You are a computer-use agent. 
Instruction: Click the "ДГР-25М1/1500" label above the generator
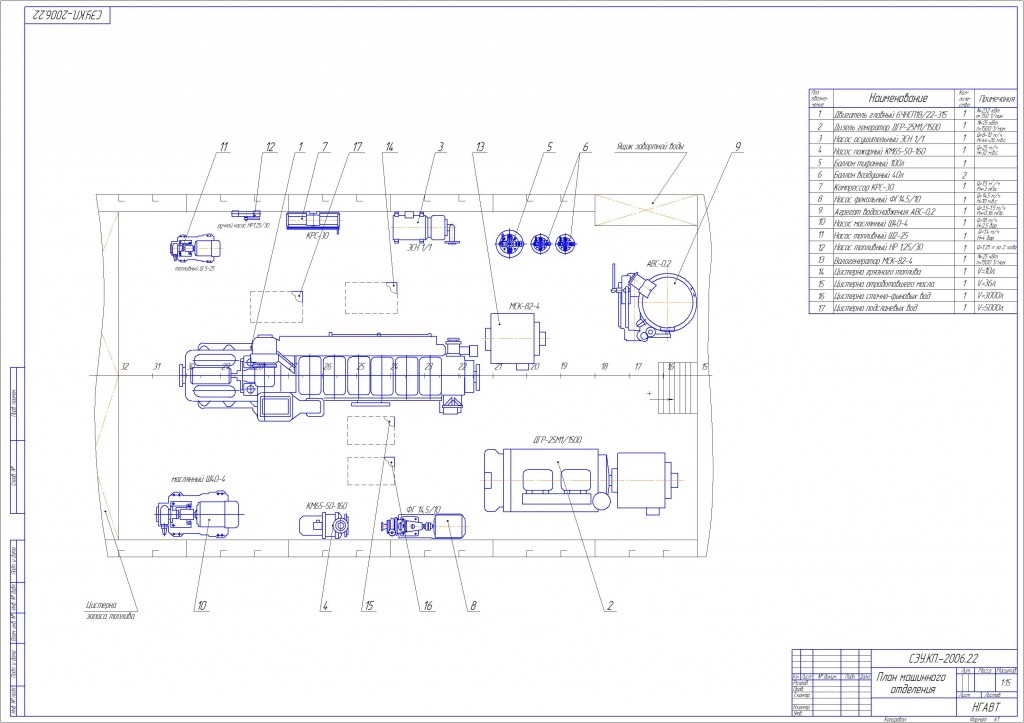point(557,440)
